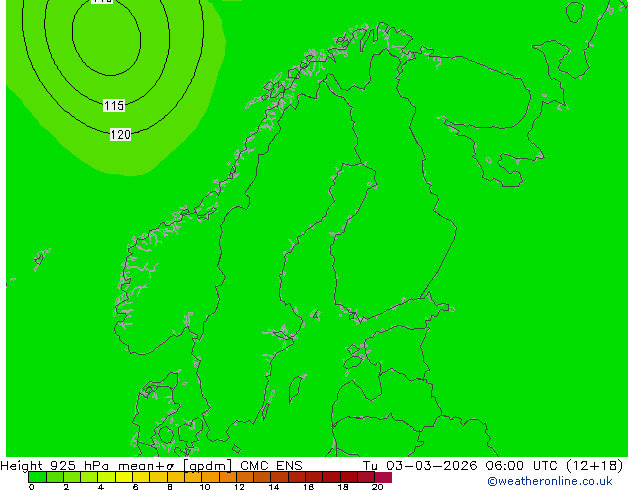
Task: Select the rust swatch starting at tick 14
Action: [279, 477]
